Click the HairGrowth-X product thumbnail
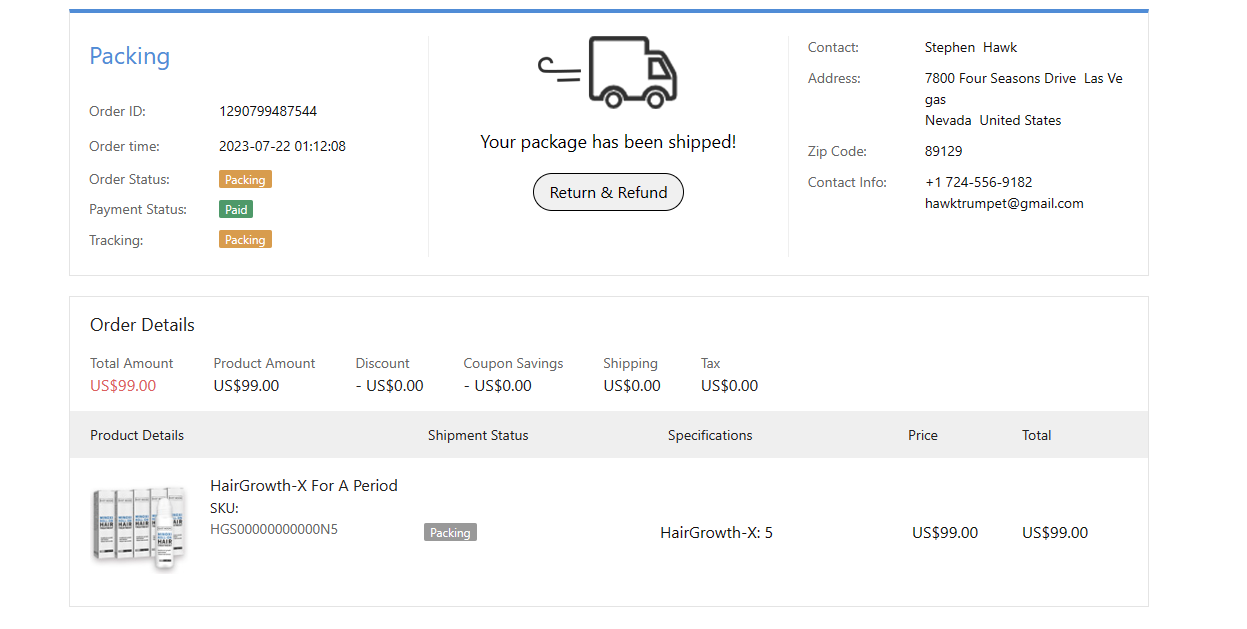 (138, 529)
